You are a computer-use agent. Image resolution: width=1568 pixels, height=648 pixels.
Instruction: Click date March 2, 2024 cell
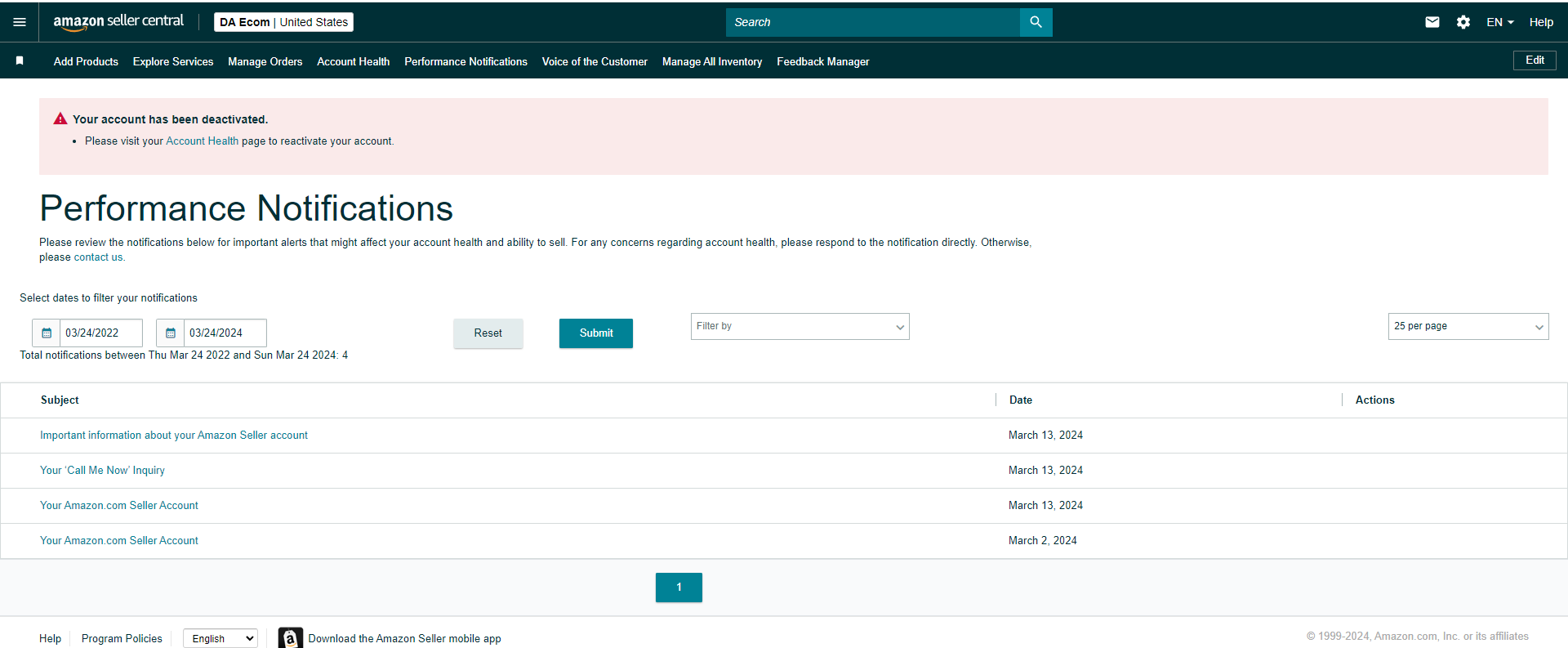pyautogui.click(x=1043, y=541)
